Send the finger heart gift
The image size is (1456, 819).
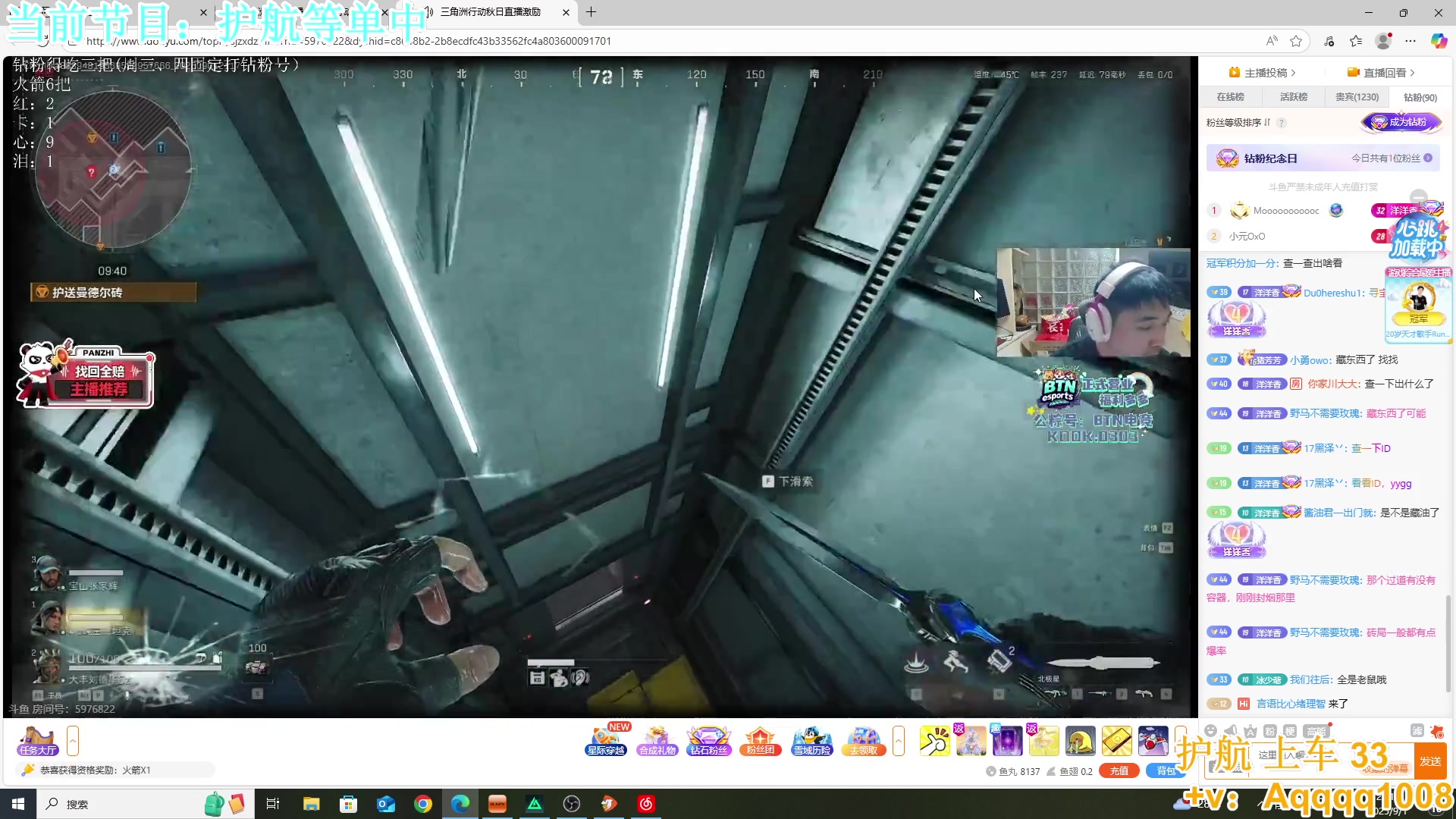[934, 741]
